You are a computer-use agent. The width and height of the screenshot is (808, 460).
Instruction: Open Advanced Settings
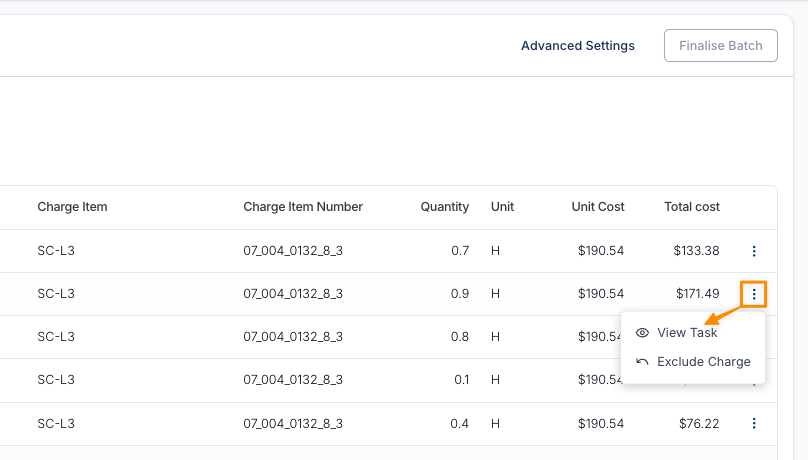[577, 46]
